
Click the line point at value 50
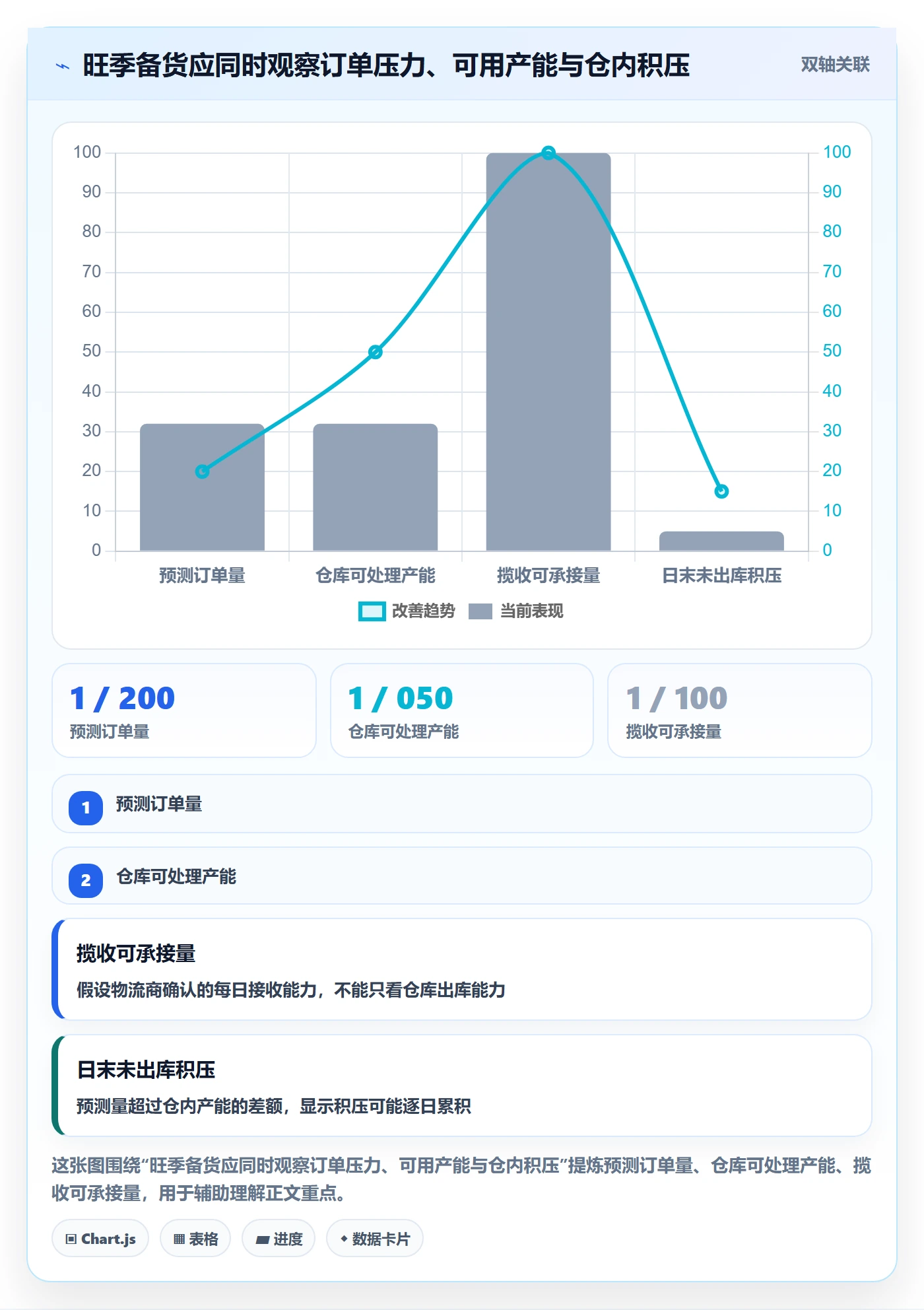click(x=375, y=352)
